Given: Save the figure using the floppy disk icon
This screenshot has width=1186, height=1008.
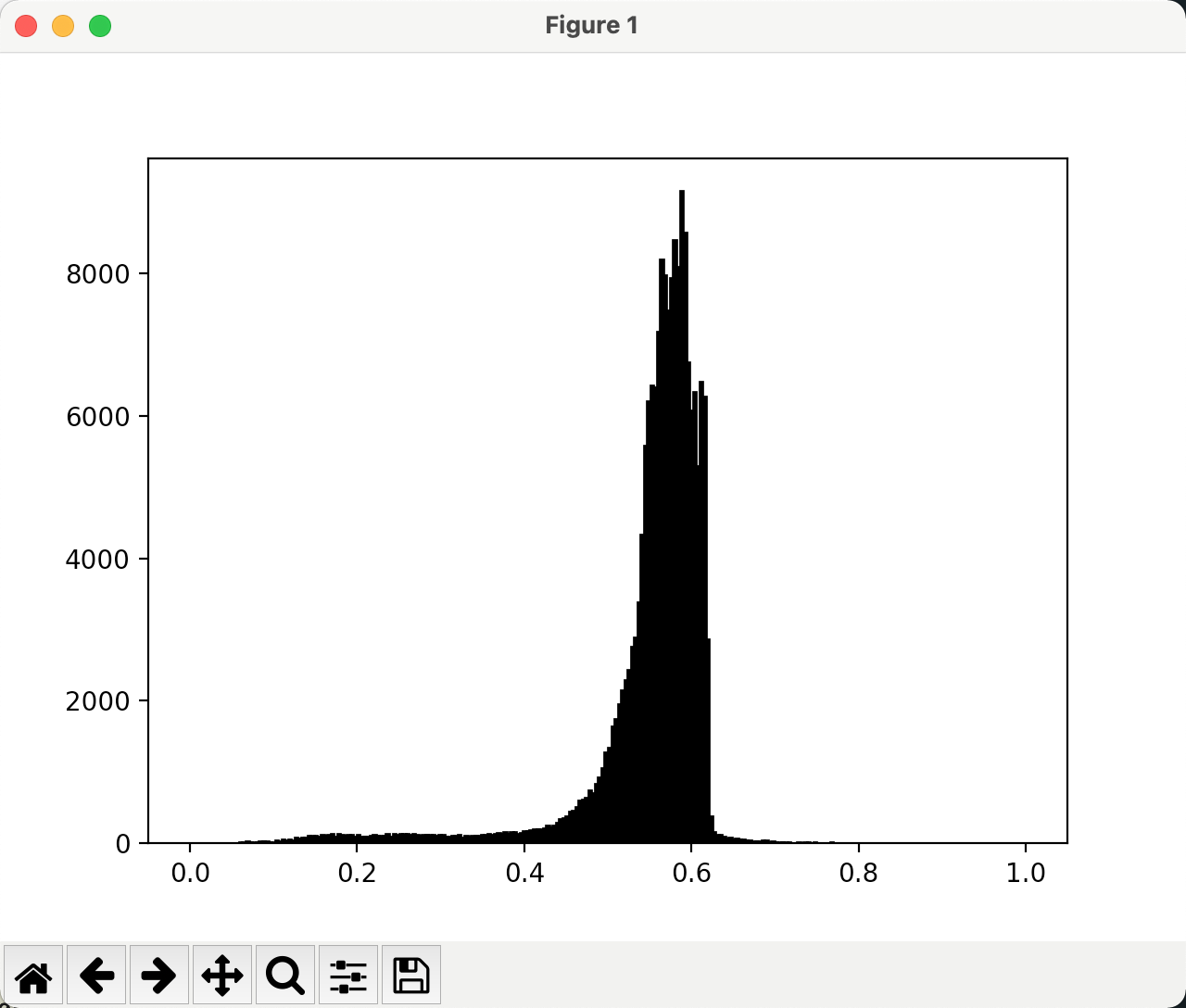Looking at the screenshot, I should [x=411, y=975].
